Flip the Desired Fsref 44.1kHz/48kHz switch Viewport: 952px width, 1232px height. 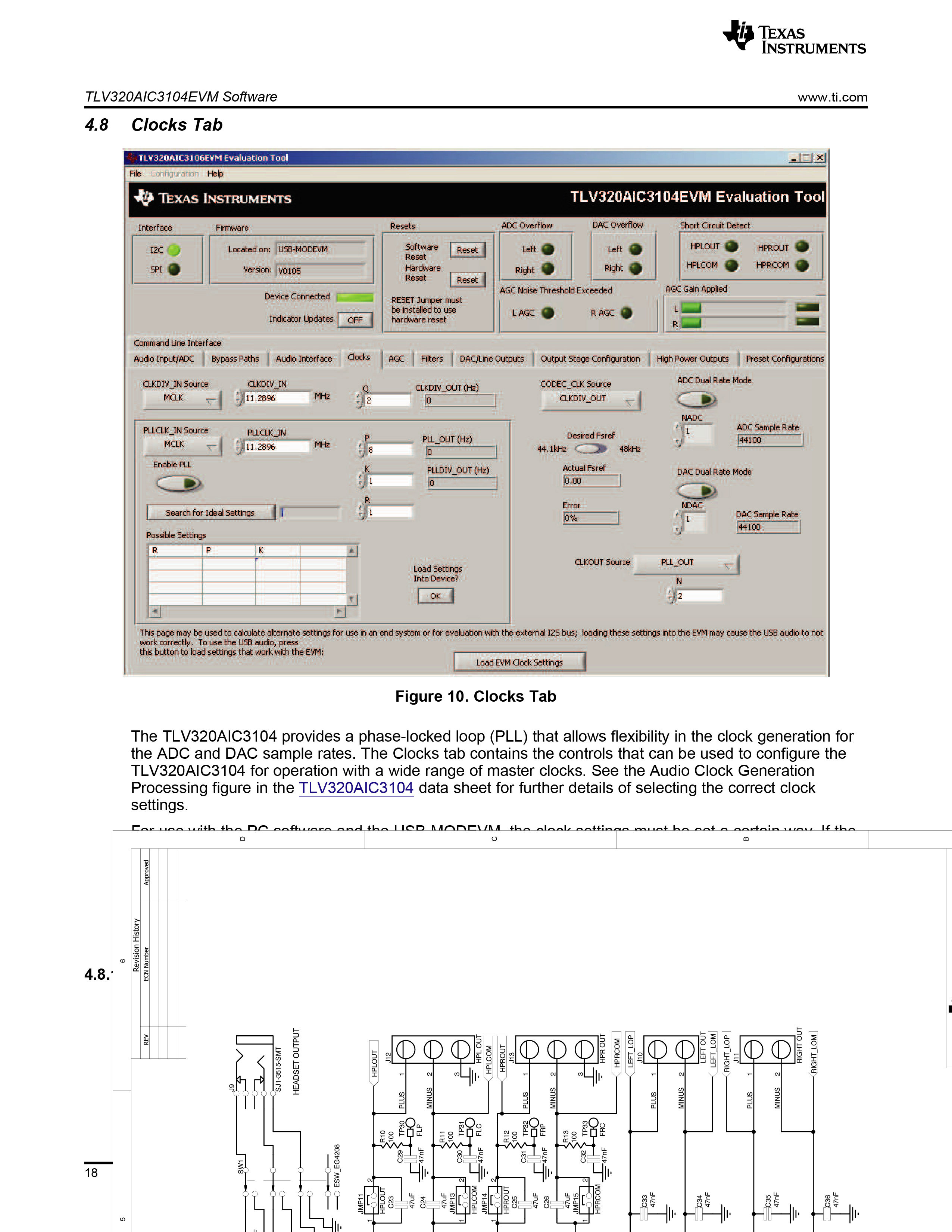[592, 449]
